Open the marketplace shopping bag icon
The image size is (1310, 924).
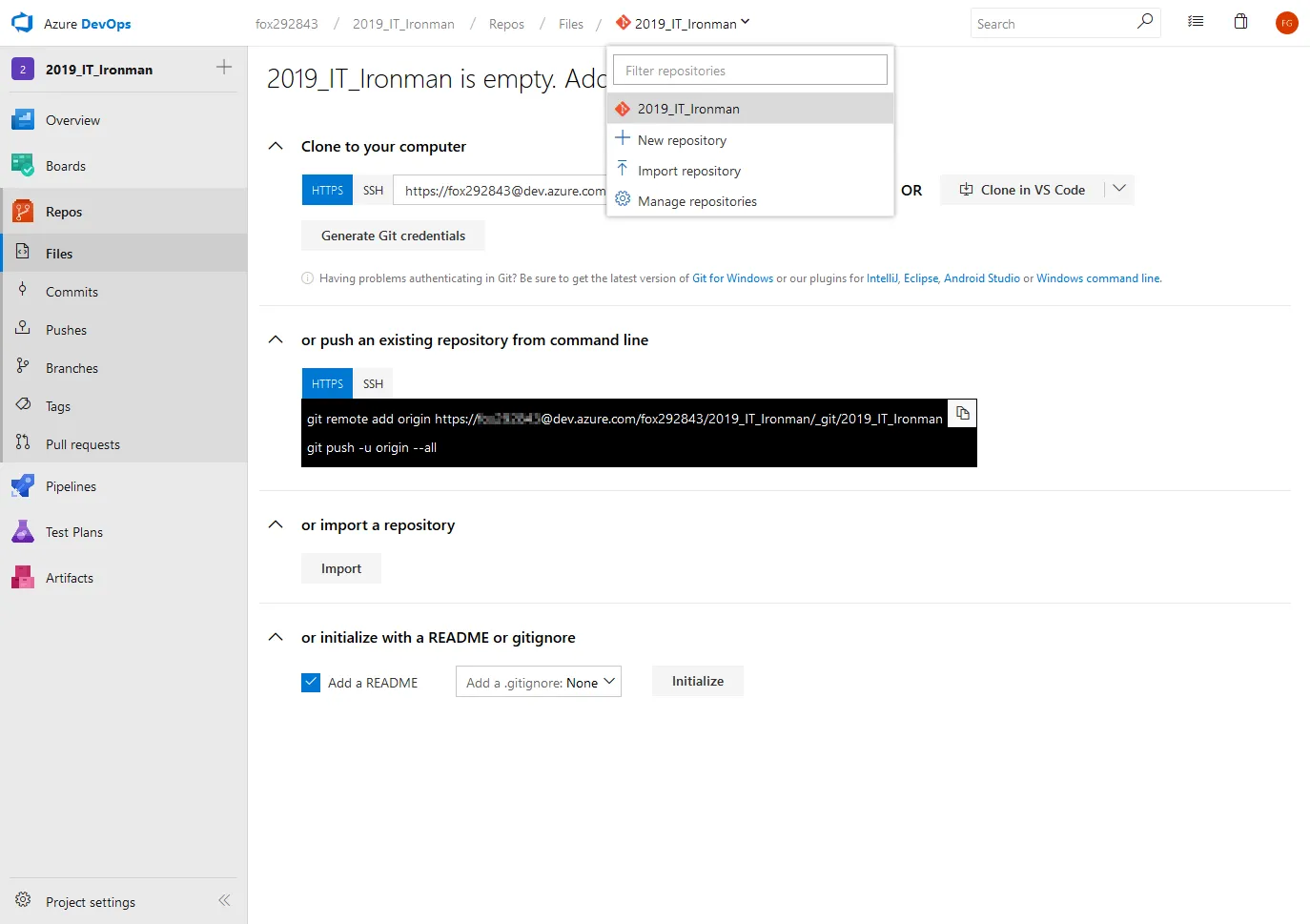tap(1240, 22)
